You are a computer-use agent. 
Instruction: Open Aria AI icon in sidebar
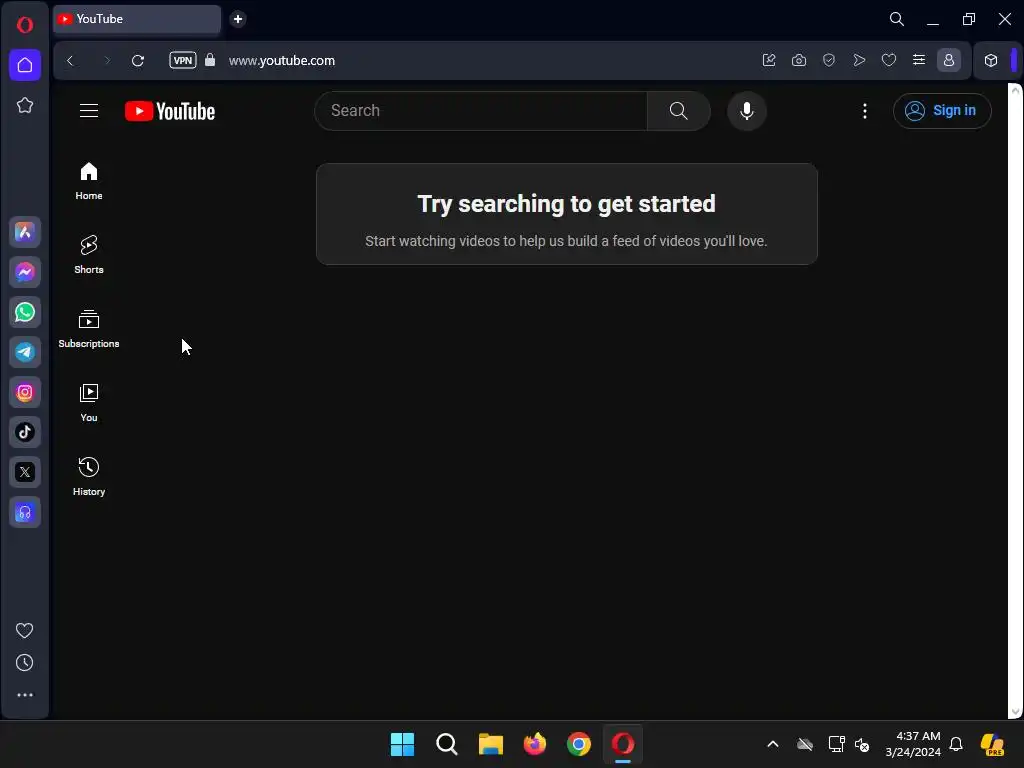(x=25, y=232)
